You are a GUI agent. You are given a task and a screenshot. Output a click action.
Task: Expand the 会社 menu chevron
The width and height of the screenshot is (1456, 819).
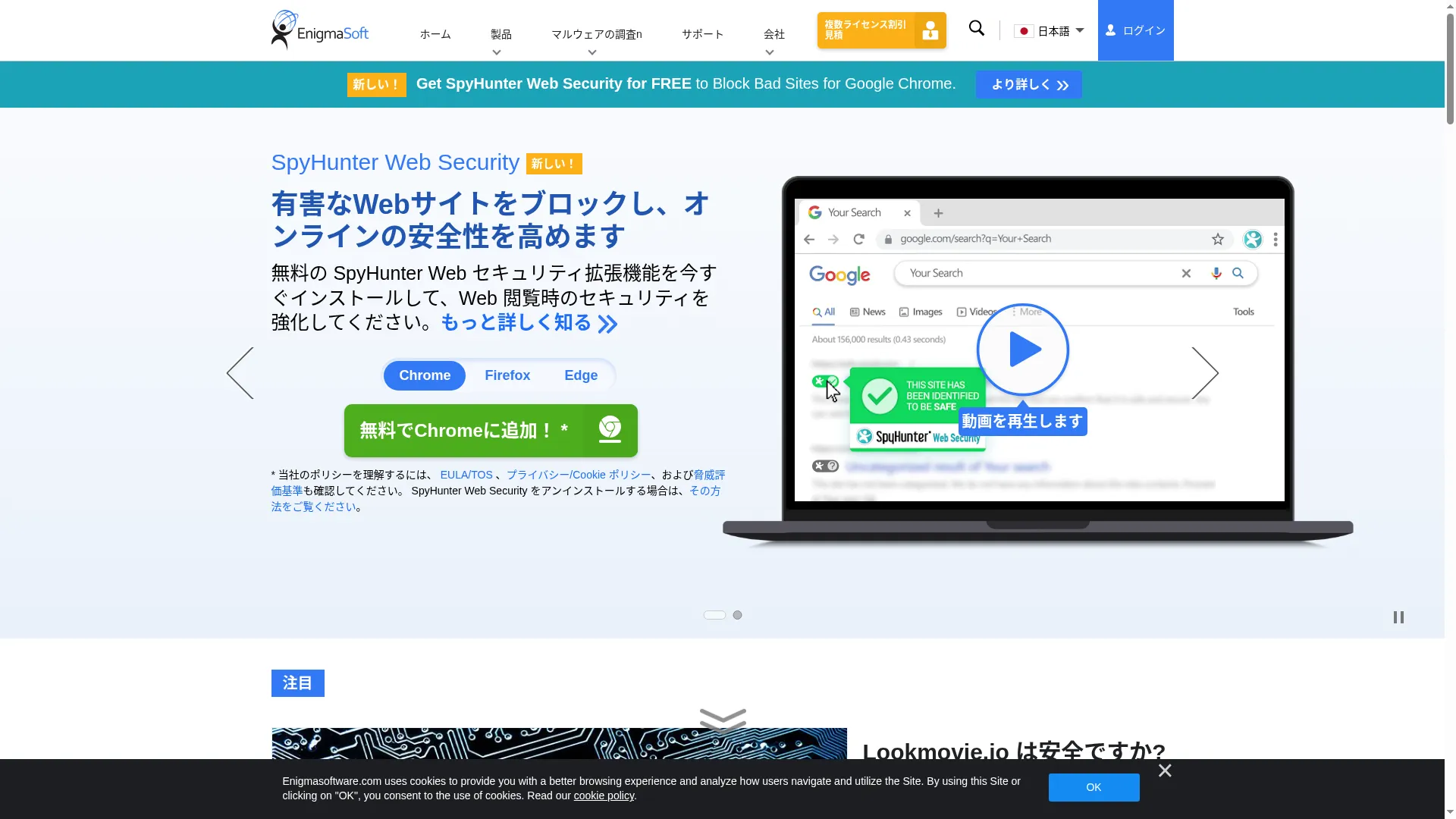(x=770, y=52)
